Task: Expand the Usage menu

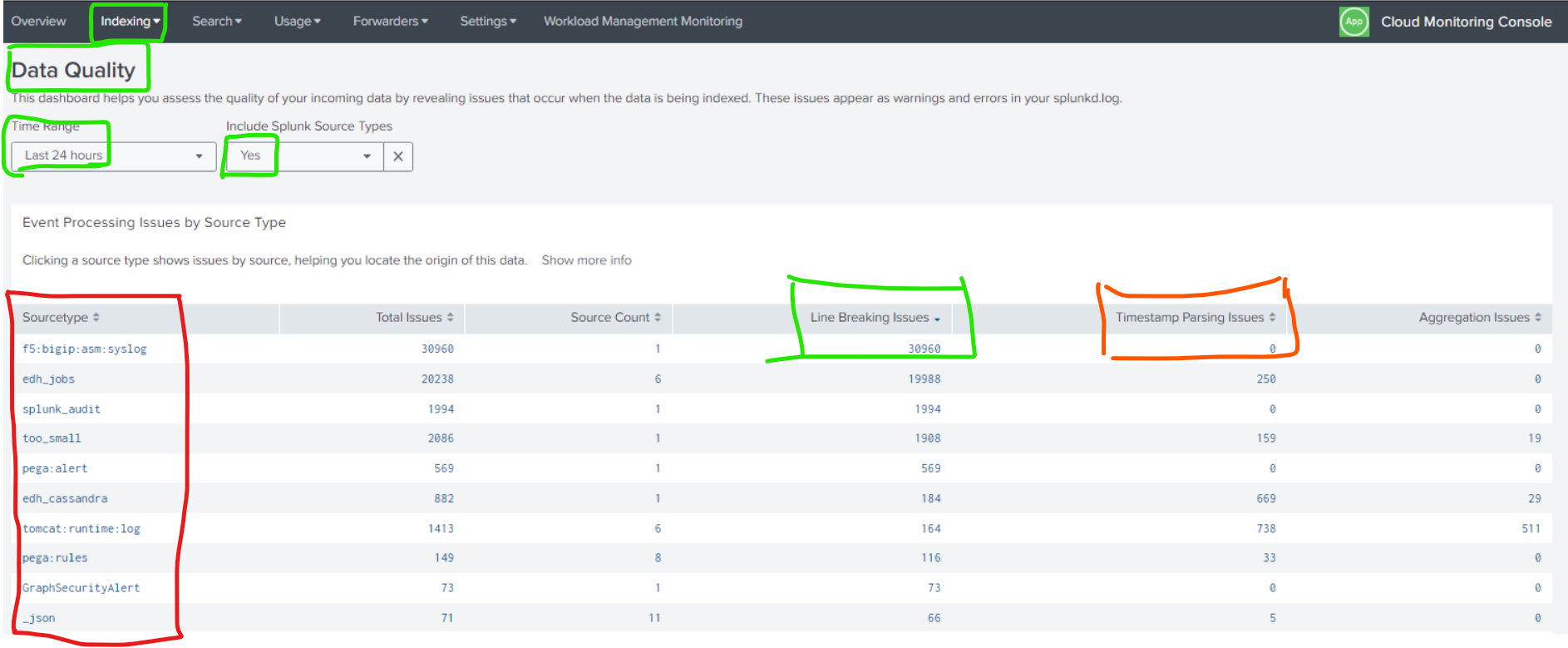Action: click(x=297, y=22)
